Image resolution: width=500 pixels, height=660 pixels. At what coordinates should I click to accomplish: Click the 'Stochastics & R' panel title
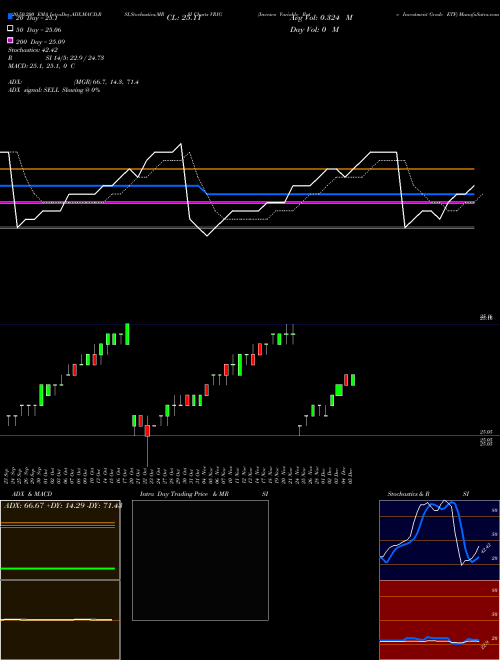click(408, 494)
